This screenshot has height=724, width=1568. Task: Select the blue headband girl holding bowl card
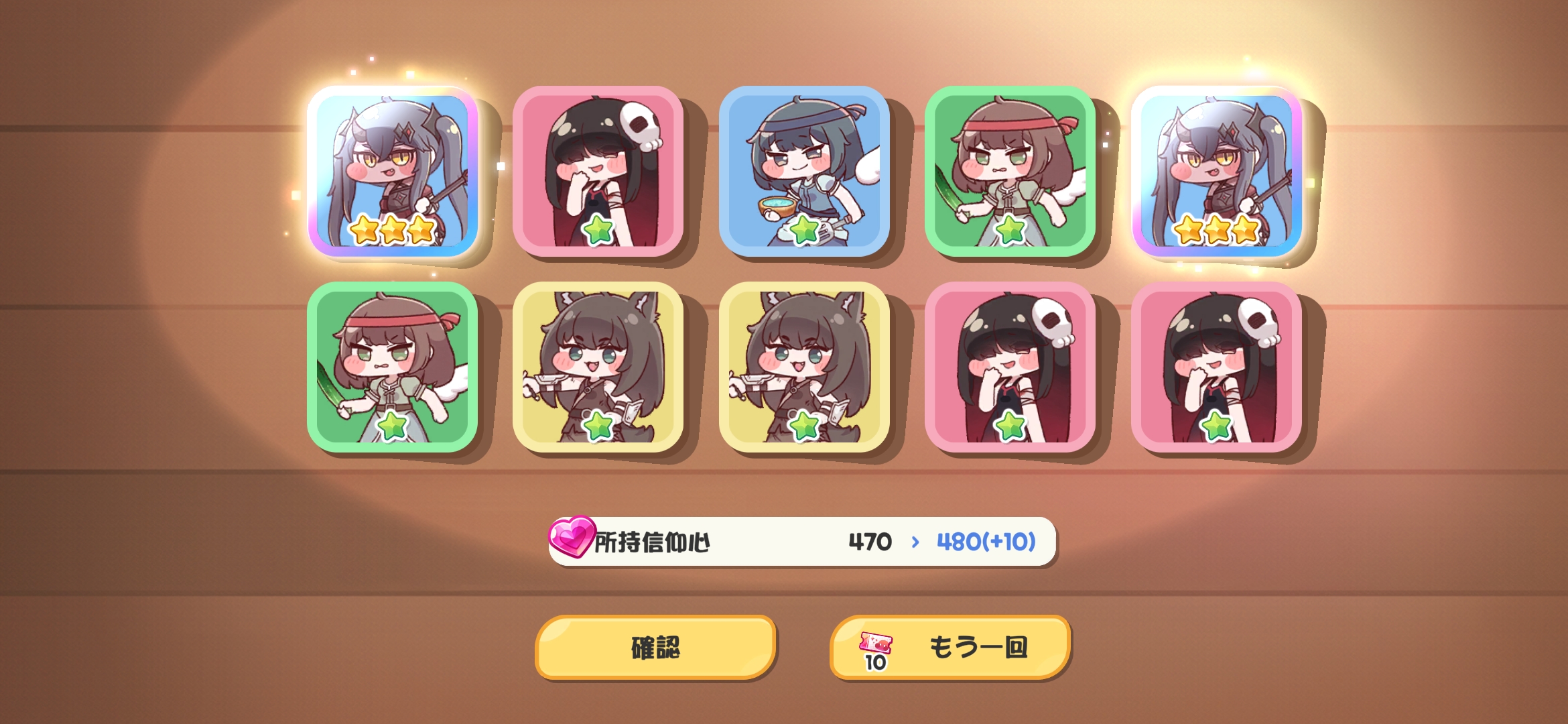(x=804, y=171)
